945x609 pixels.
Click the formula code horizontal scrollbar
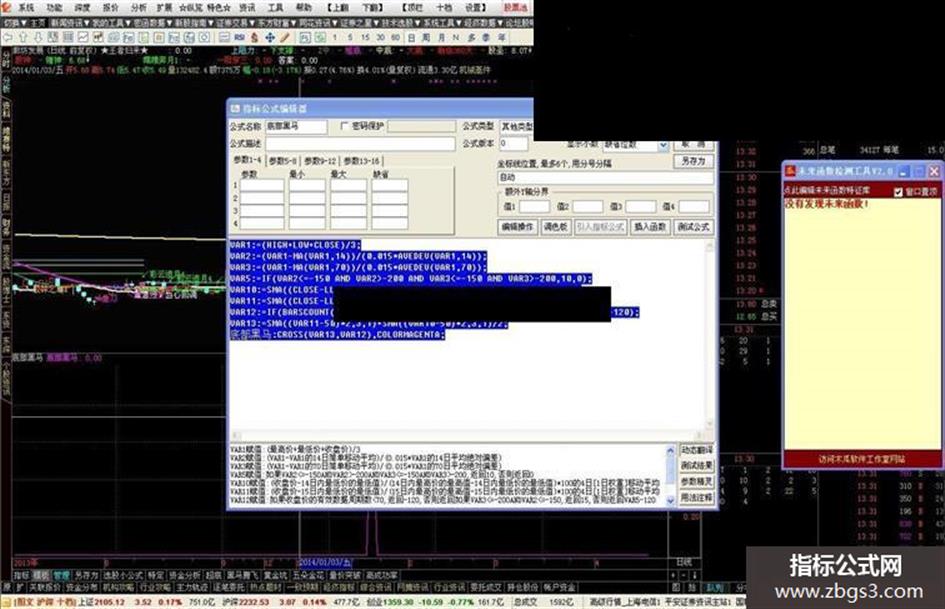click(x=467, y=435)
